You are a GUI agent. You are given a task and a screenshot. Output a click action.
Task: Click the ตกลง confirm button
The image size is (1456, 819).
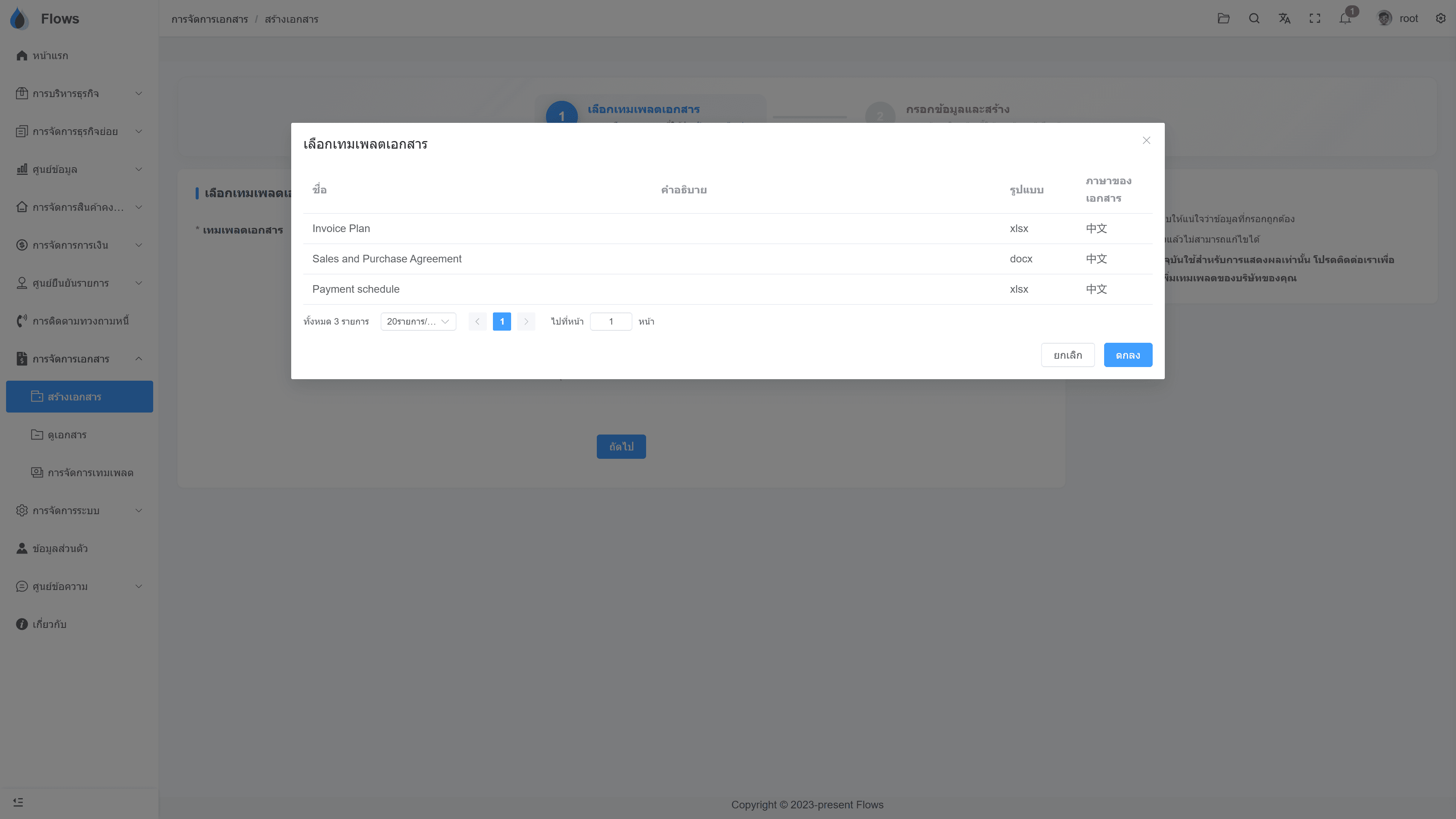pos(1128,355)
